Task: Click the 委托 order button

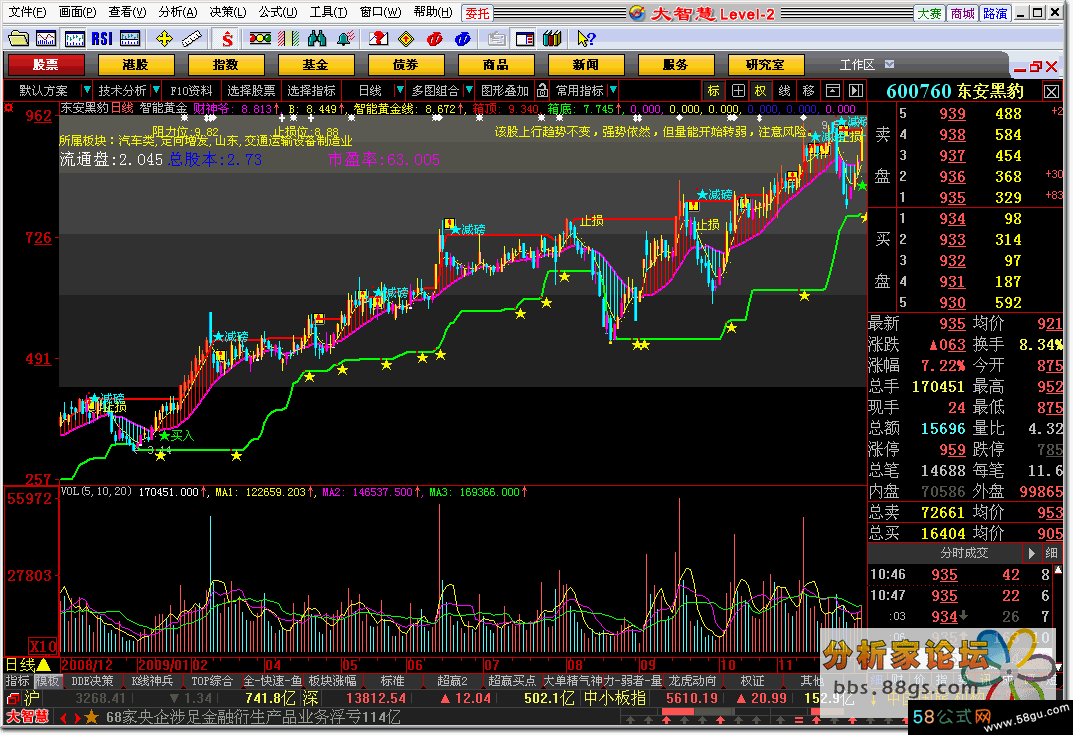Action: [x=478, y=13]
